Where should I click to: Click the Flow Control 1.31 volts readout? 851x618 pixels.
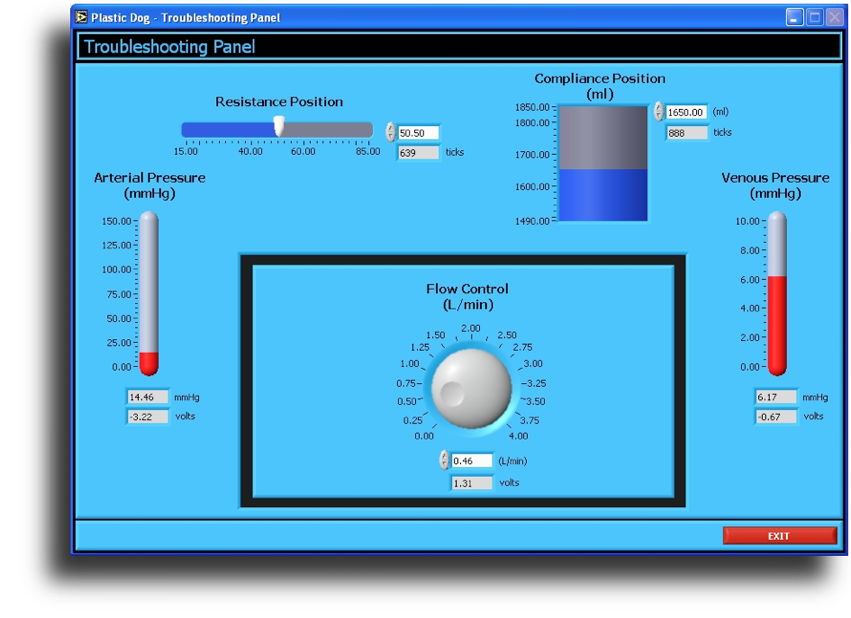(x=471, y=483)
